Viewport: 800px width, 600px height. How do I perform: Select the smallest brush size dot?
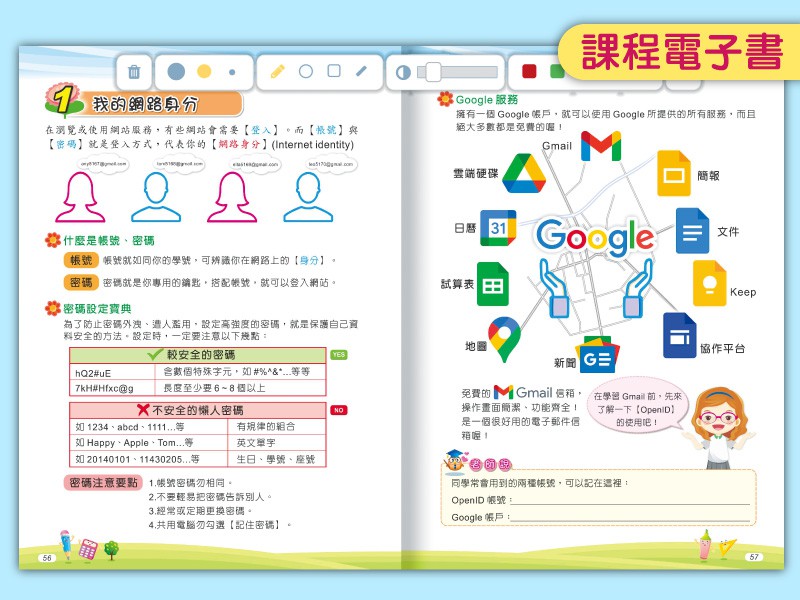232,72
